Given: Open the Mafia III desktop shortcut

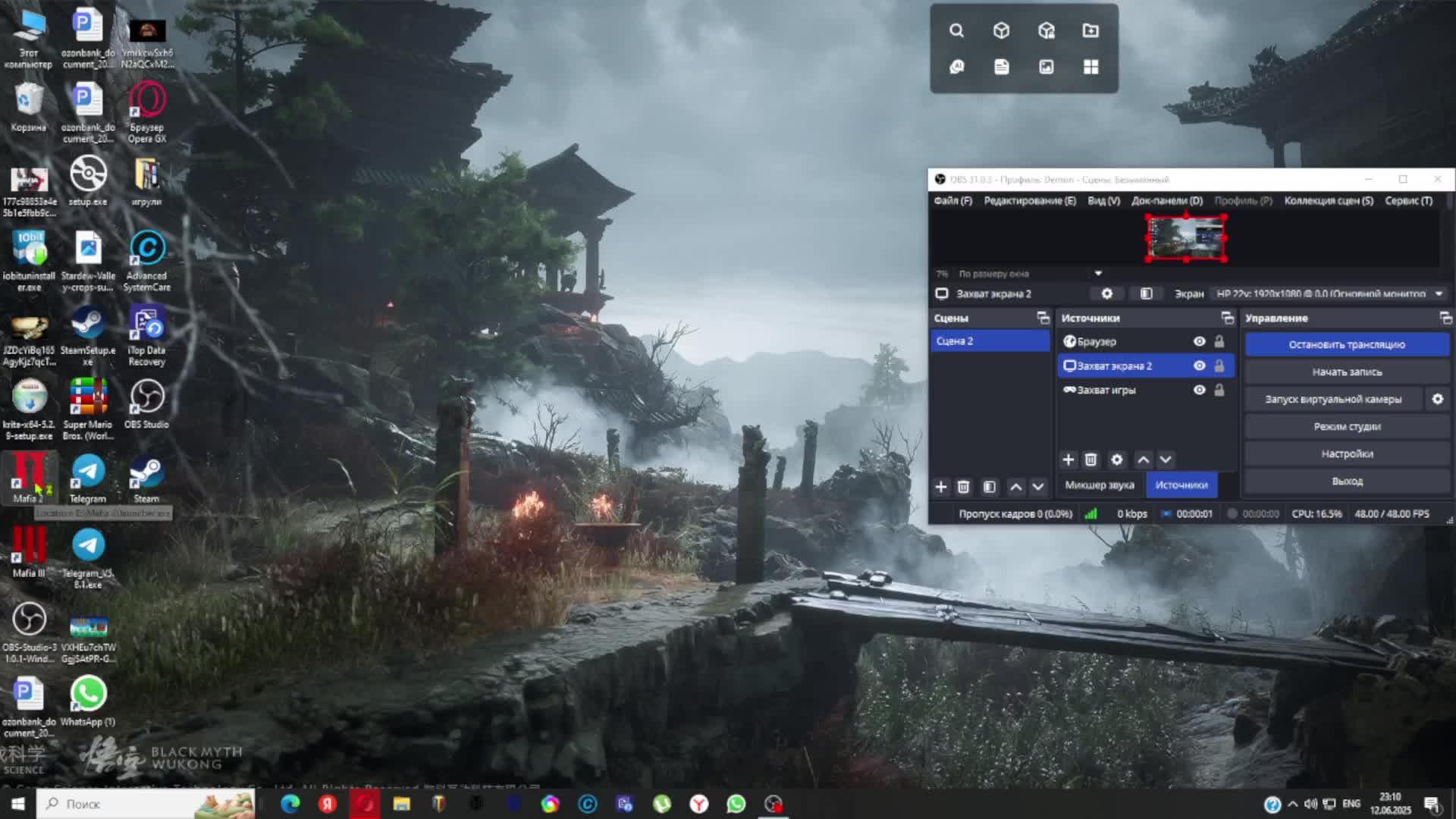Looking at the screenshot, I should click(x=29, y=552).
